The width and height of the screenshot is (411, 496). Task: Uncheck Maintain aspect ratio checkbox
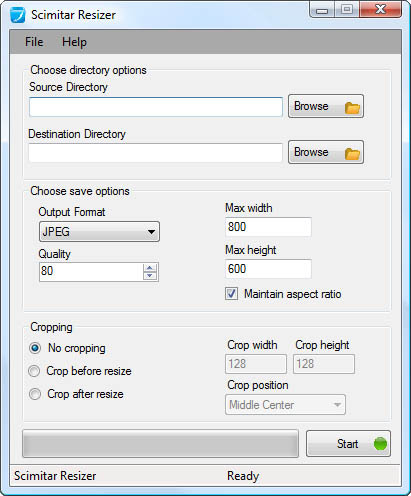coord(231,294)
